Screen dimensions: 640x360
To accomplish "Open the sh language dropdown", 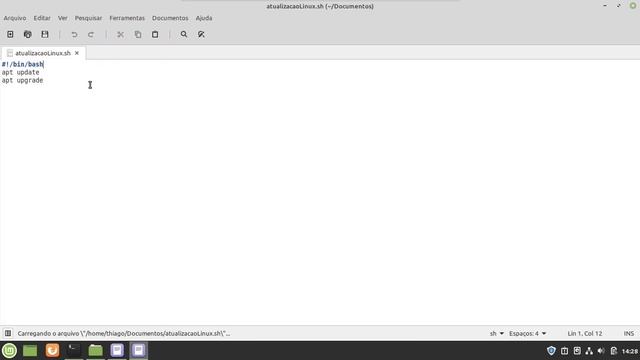I will (x=497, y=333).
